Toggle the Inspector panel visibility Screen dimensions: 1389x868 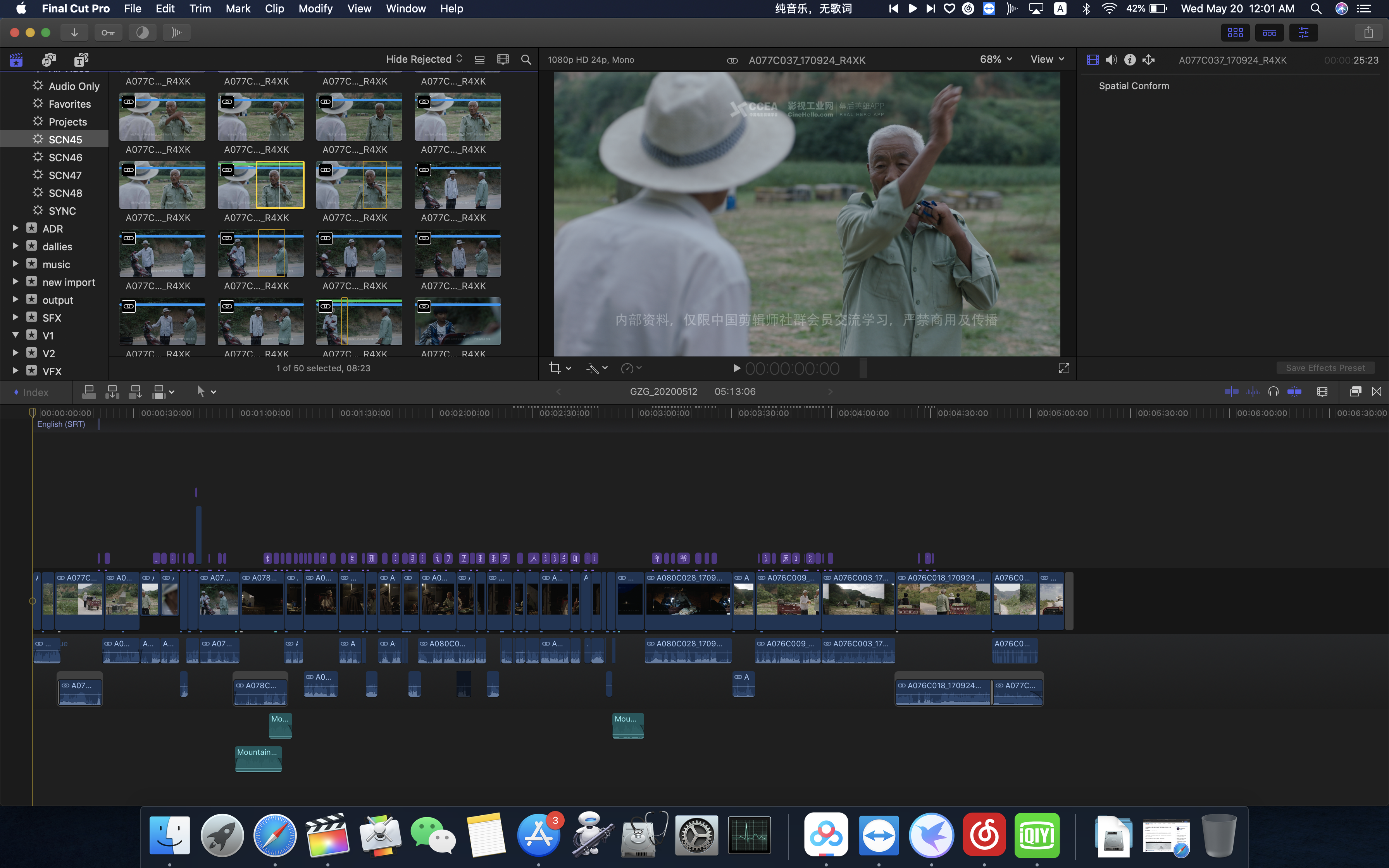pos(1303,33)
